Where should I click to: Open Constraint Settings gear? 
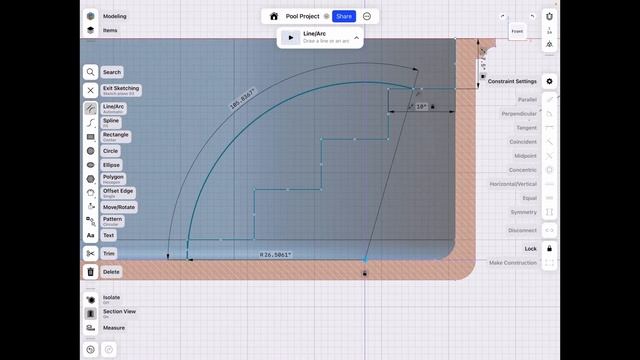549,81
